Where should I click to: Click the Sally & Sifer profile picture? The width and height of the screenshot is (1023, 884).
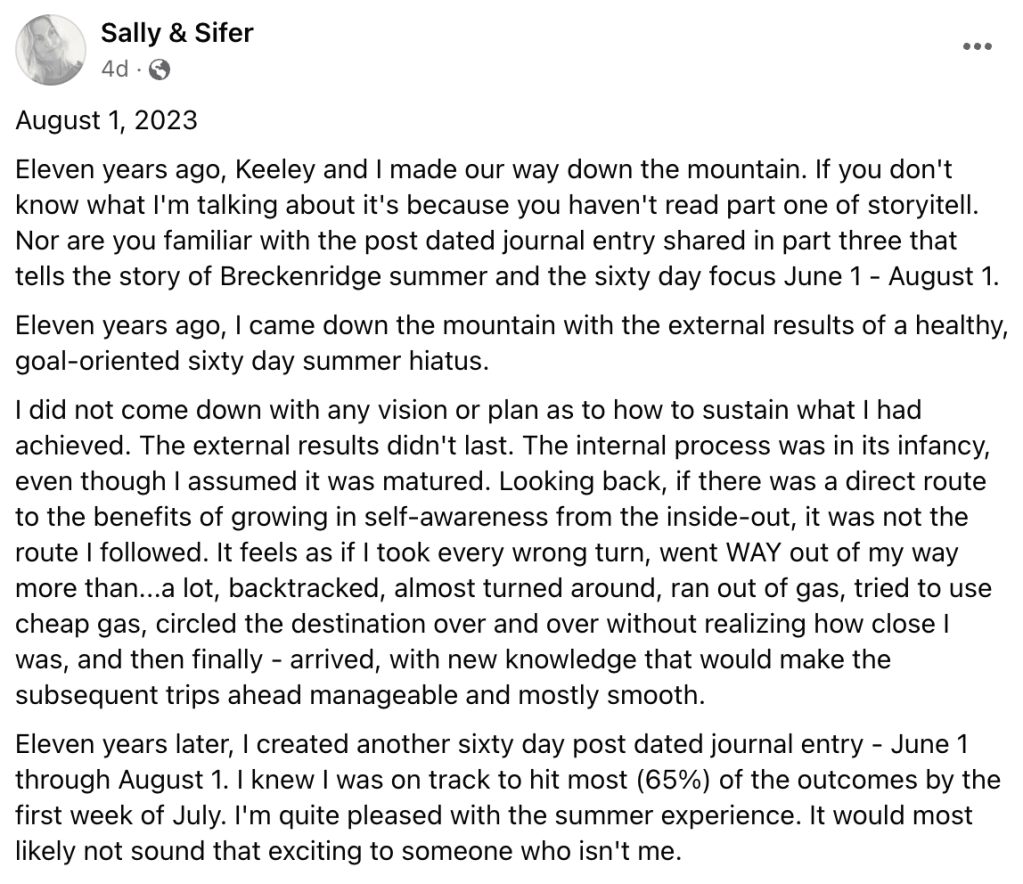click(x=50, y=50)
